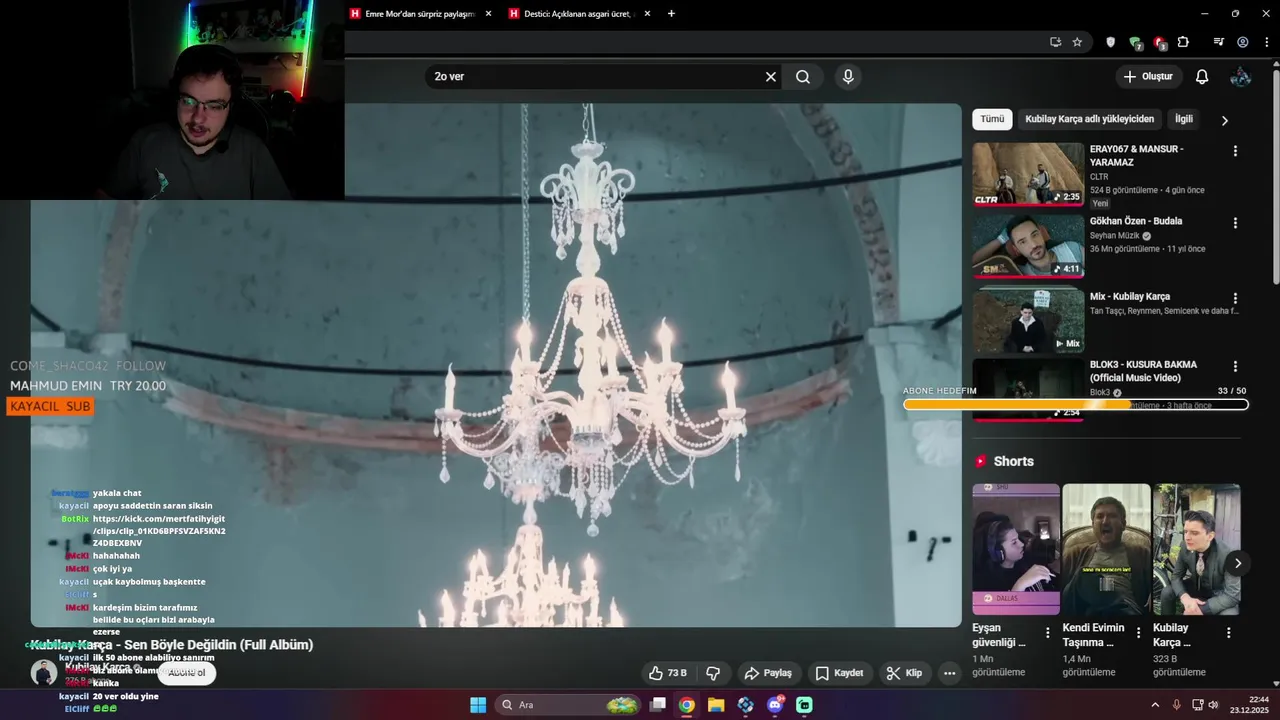Viewport: 1280px width, 720px height.
Task: Open kick.com clip link in chat
Action: pyautogui.click(x=159, y=531)
